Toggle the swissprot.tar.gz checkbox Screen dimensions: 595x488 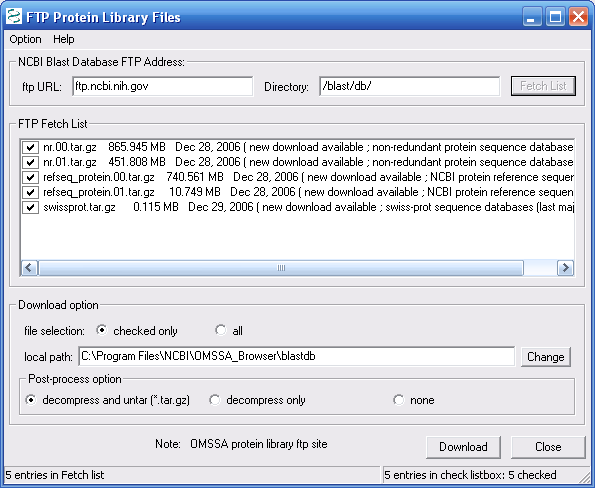[x=30, y=207]
